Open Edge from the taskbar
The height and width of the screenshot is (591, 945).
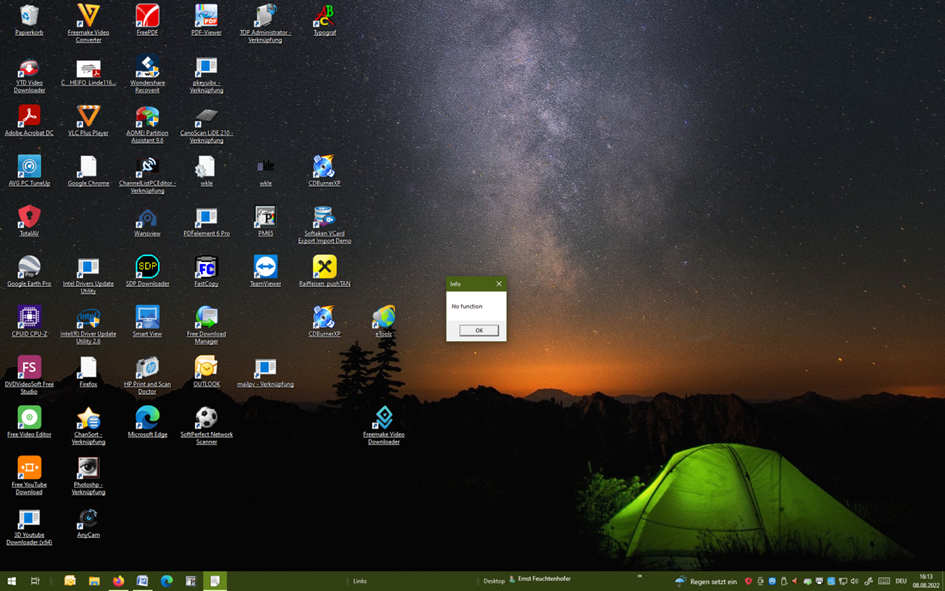(x=166, y=581)
